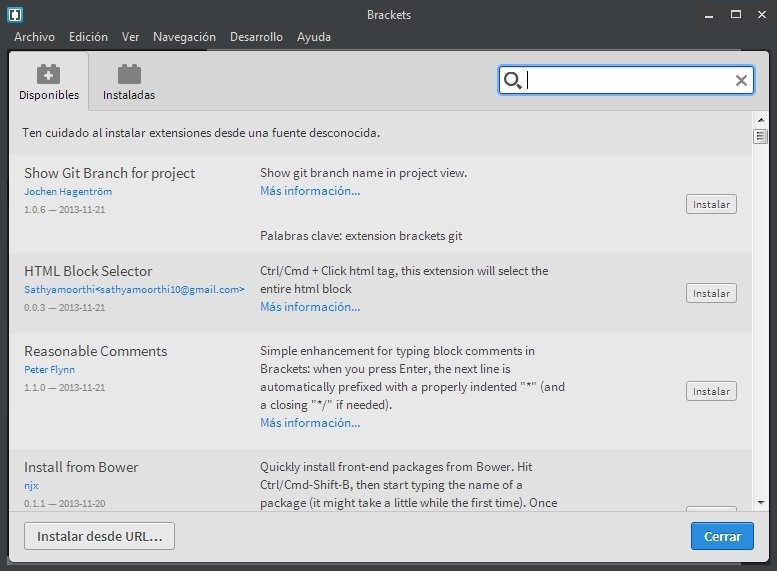
Task: Click the scrollbar down arrow
Action: coord(761,503)
